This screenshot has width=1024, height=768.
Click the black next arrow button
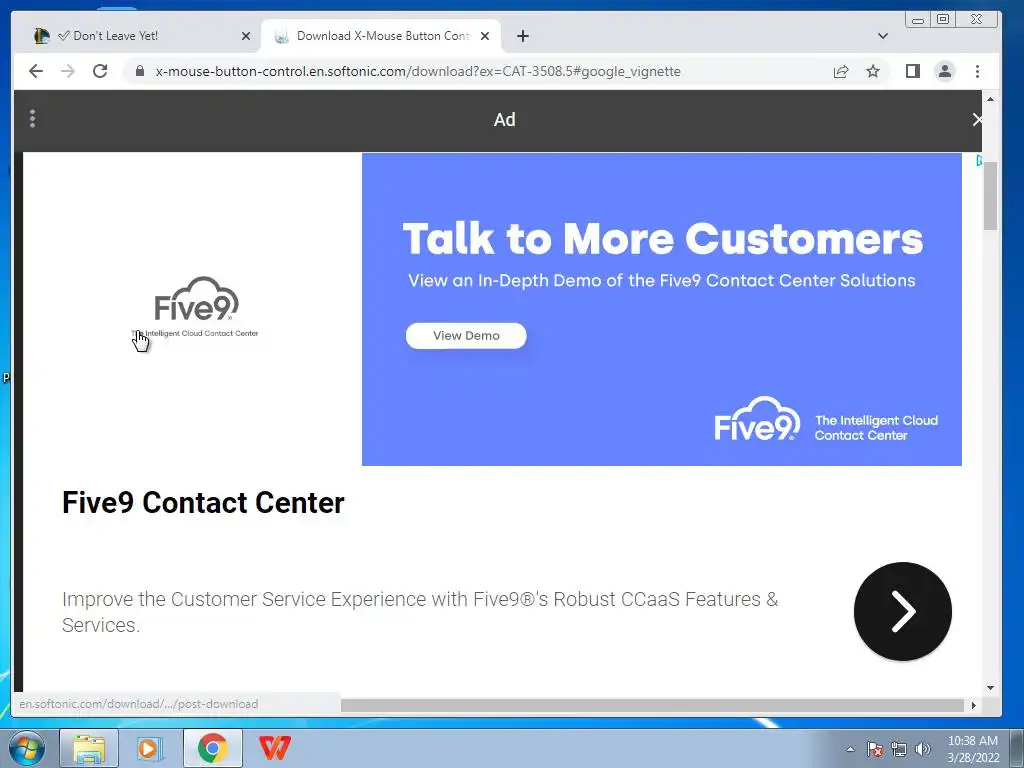pyautogui.click(x=903, y=611)
